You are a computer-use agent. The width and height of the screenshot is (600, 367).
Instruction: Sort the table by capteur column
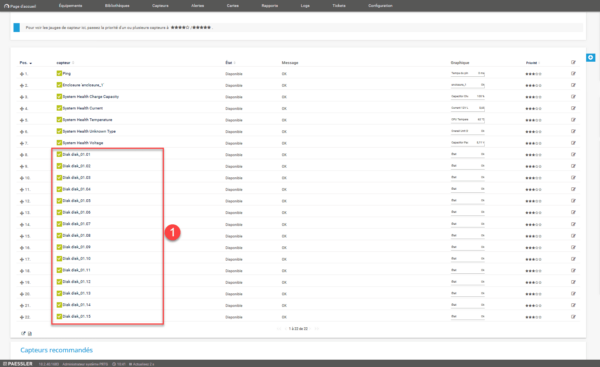(x=65, y=63)
